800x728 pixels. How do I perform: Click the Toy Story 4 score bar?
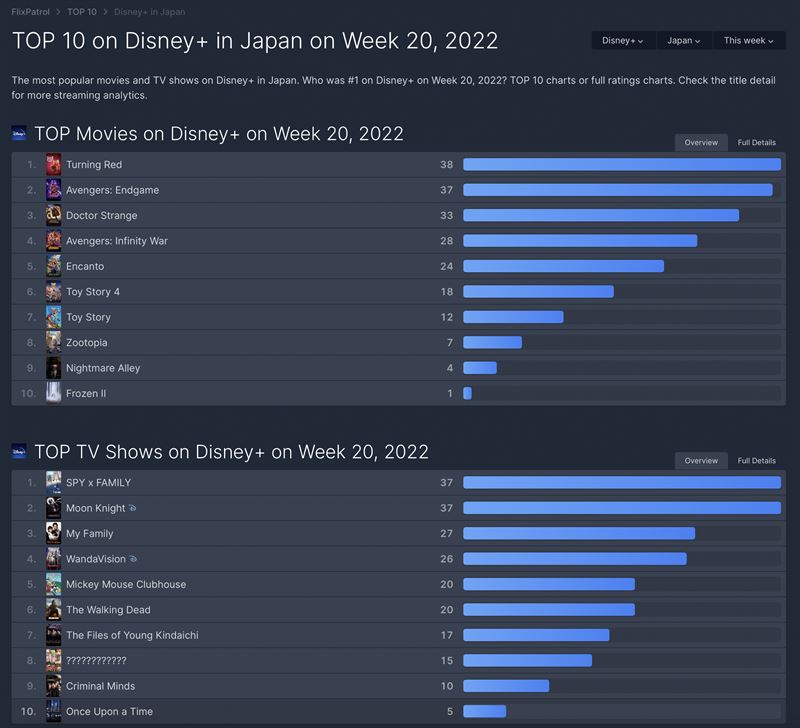538,292
